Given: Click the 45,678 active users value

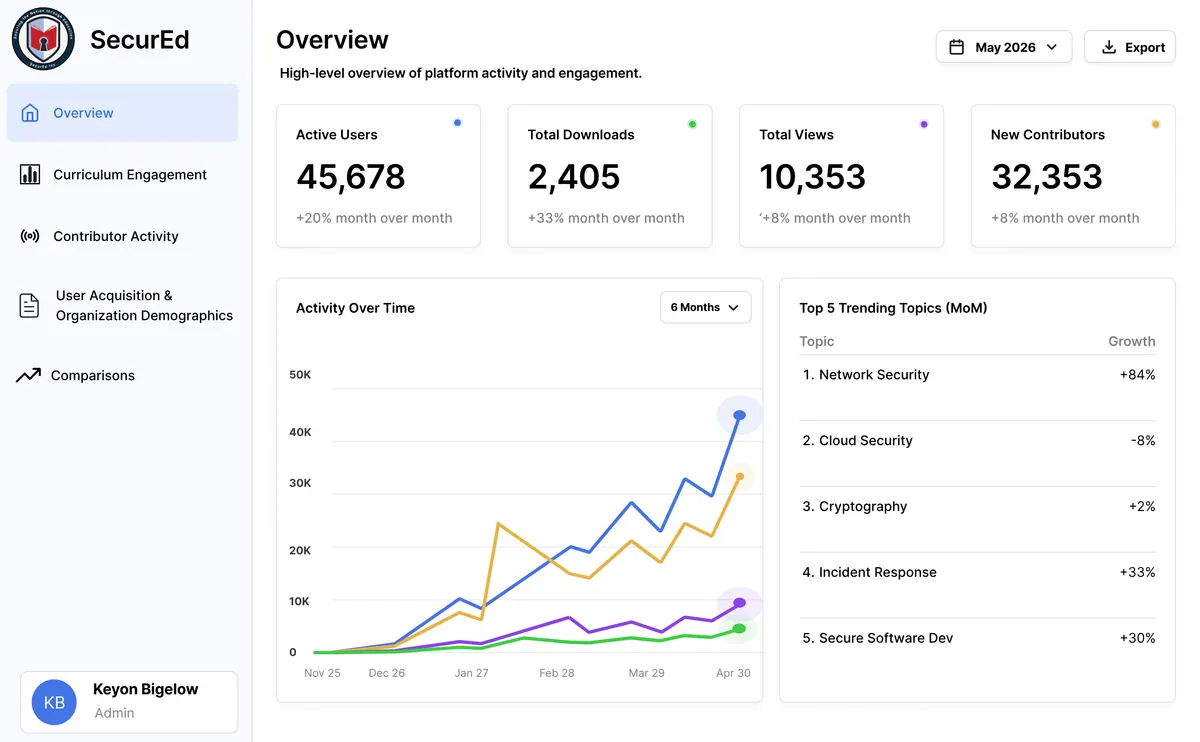Looking at the screenshot, I should [x=351, y=177].
